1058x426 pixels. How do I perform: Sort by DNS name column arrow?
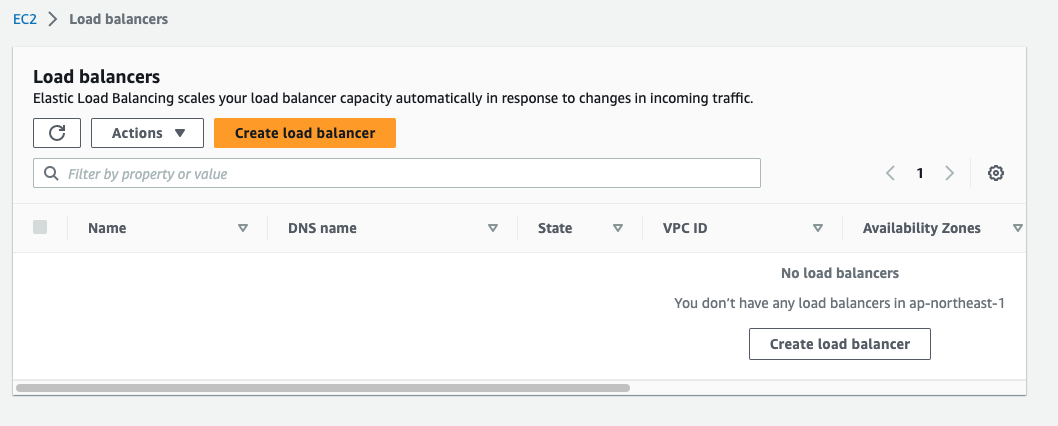point(493,228)
